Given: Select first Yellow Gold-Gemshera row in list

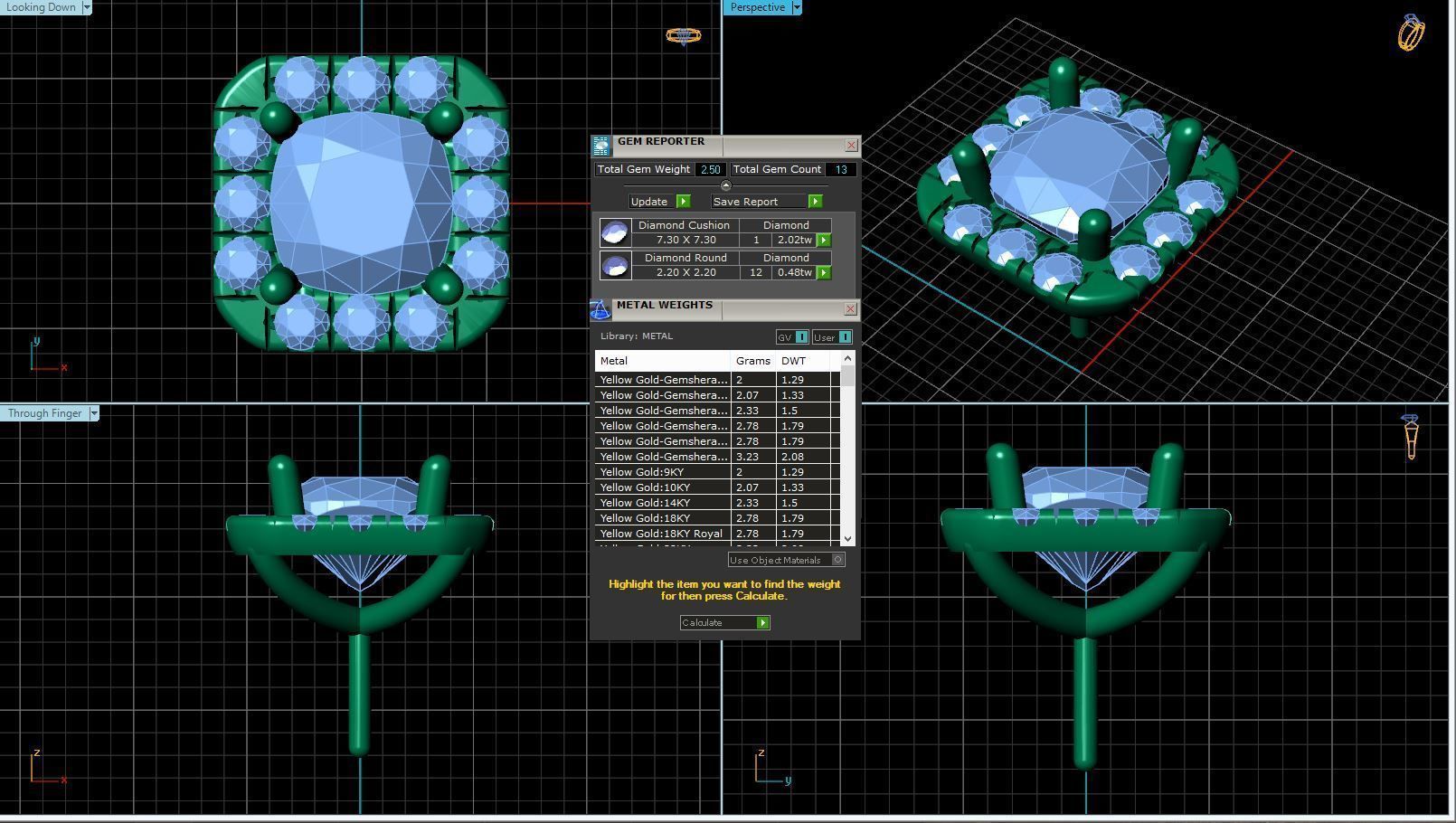Looking at the screenshot, I should [717, 380].
